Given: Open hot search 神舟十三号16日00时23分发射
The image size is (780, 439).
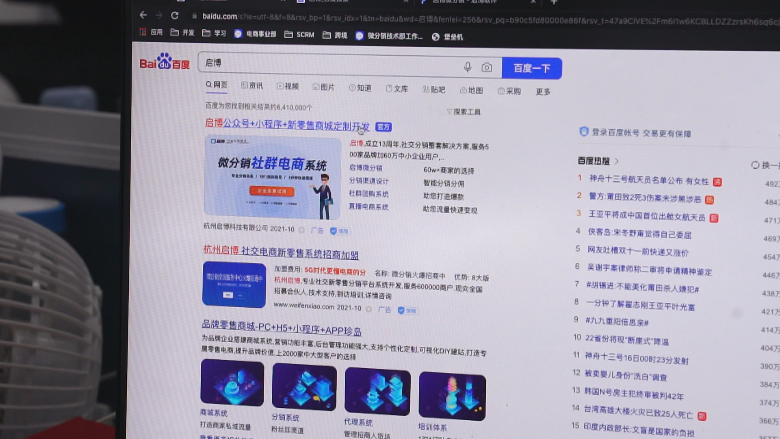Looking at the screenshot, I should [636, 358].
